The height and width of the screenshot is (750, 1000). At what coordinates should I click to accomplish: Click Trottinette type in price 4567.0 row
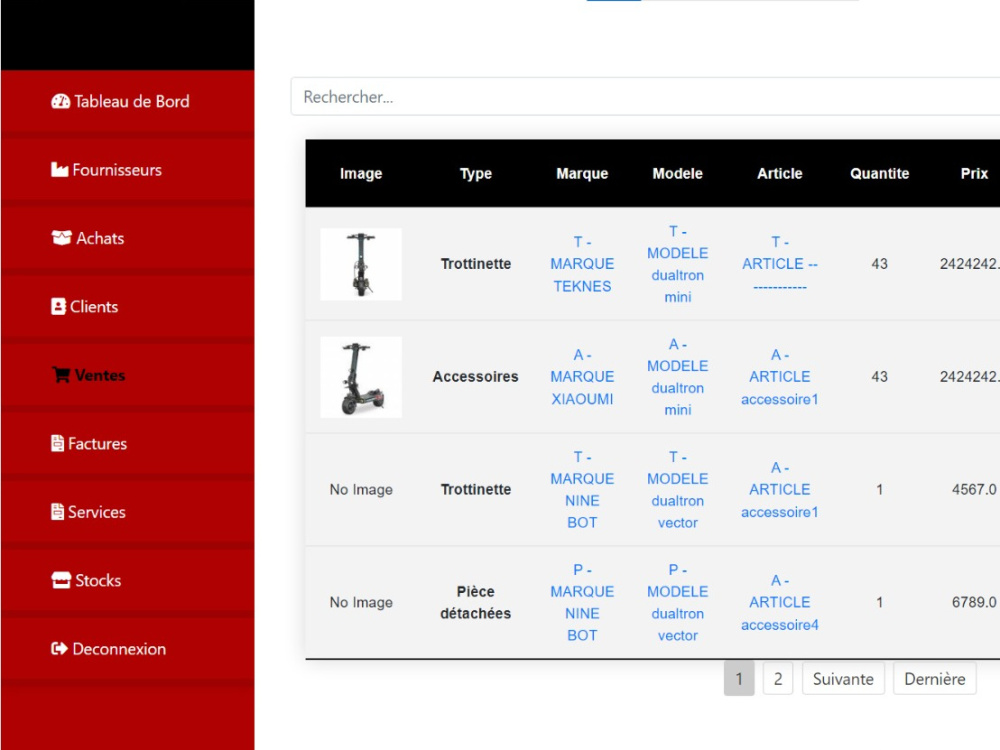click(x=476, y=490)
